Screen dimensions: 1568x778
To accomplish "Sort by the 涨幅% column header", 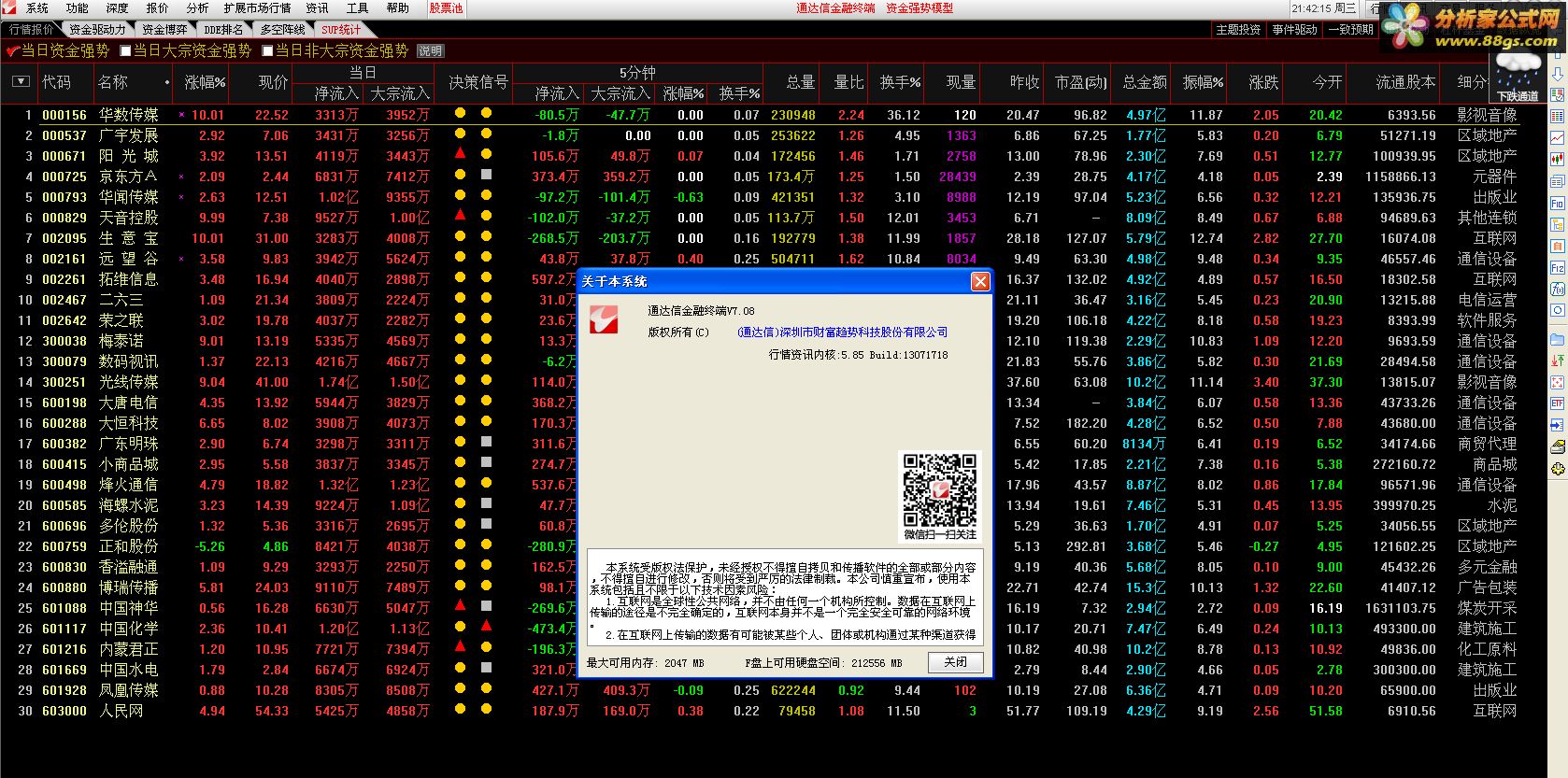I will (x=205, y=82).
